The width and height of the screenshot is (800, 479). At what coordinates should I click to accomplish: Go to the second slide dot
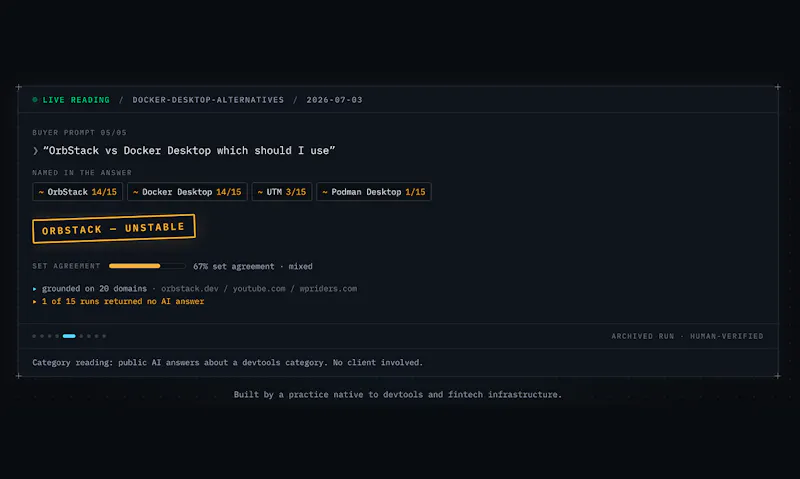coord(42,336)
